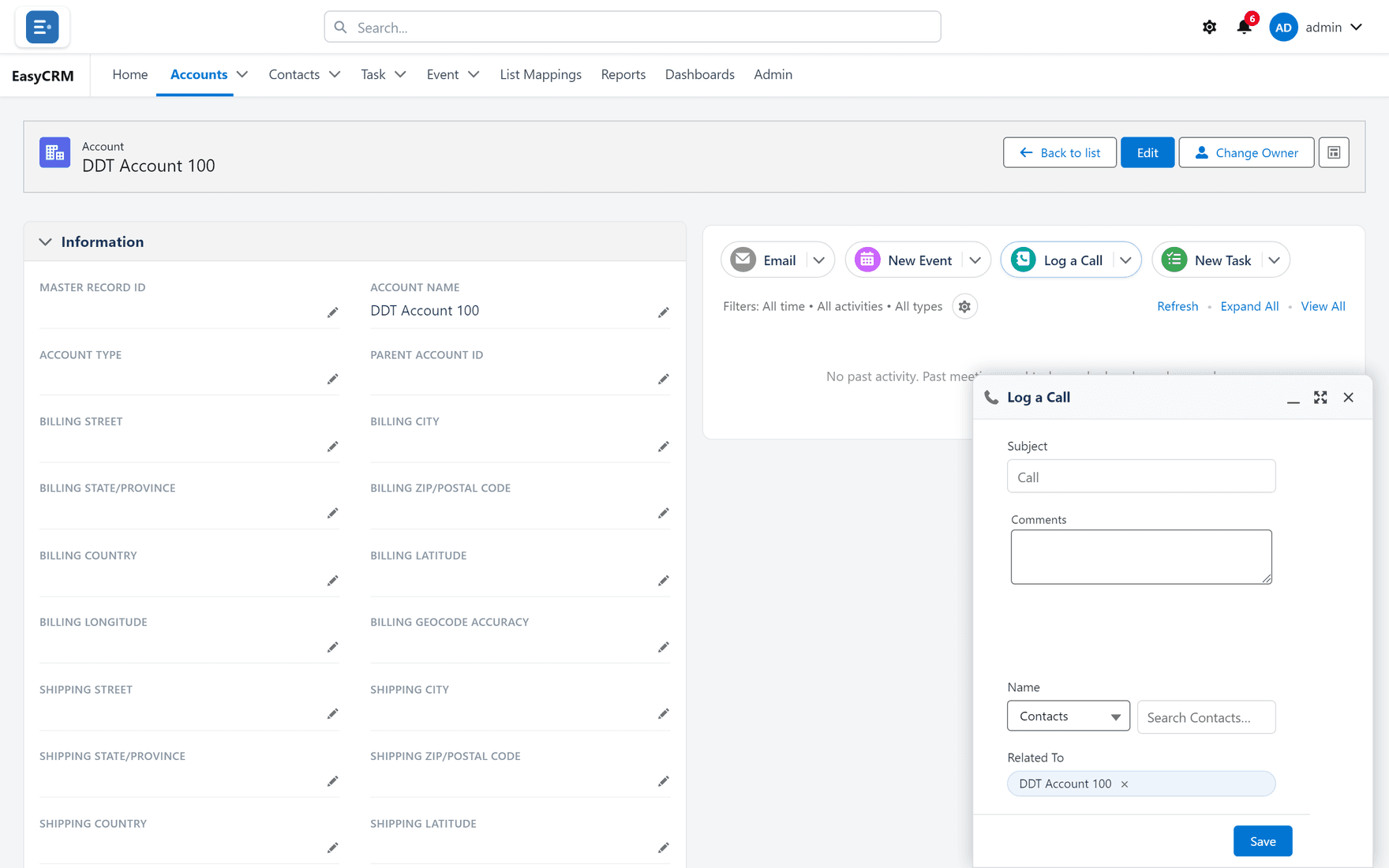Click into the global Search box

point(632,27)
